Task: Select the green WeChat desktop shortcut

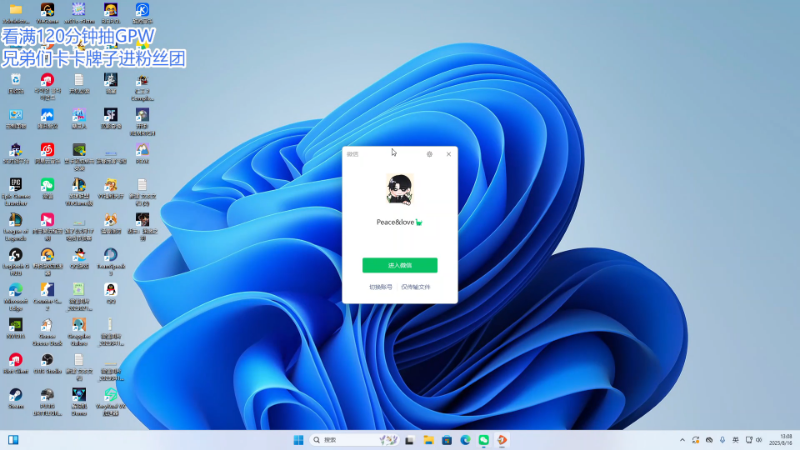Action: click(47, 188)
